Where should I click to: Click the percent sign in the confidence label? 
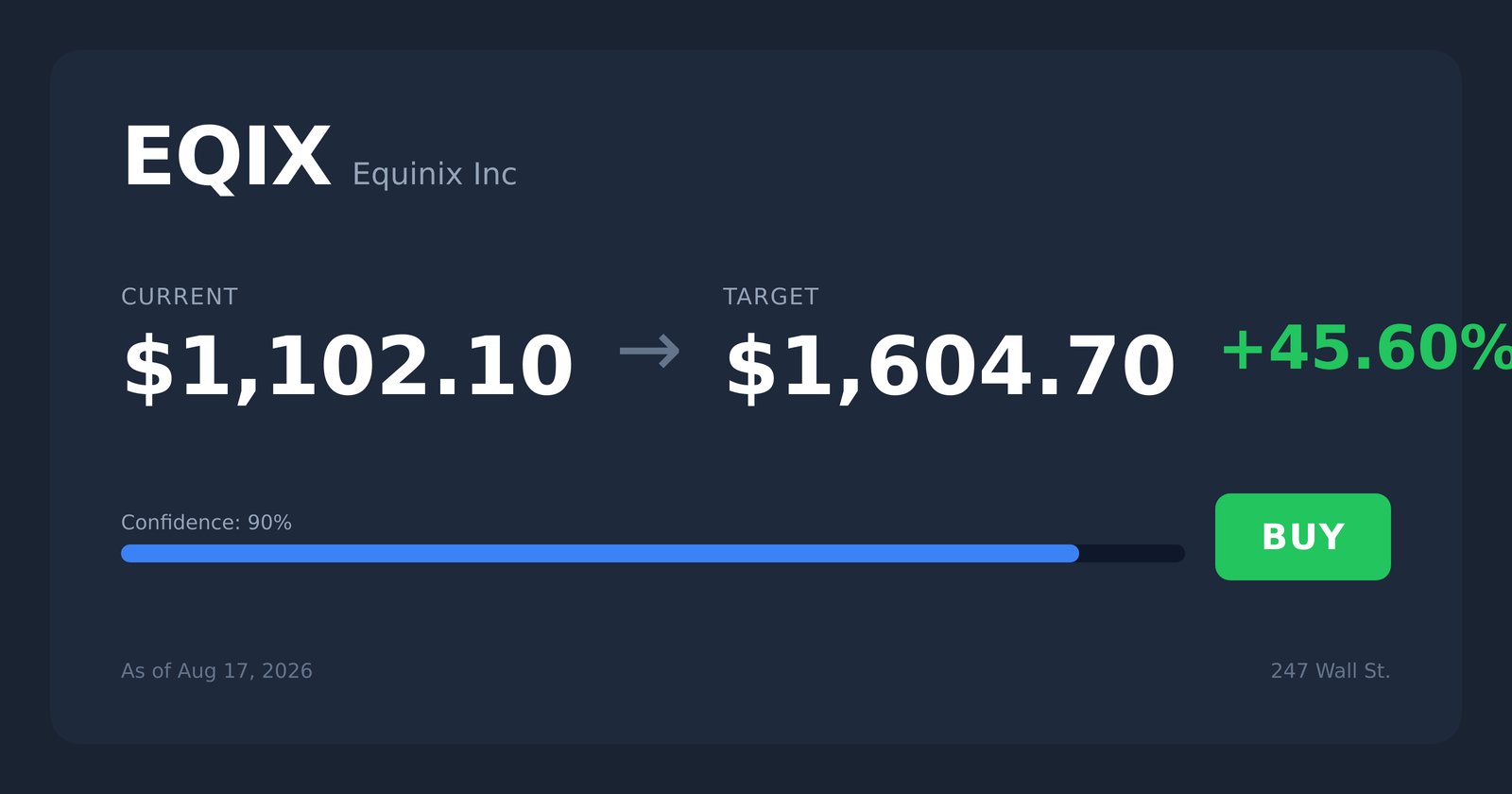(x=283, y=523)
